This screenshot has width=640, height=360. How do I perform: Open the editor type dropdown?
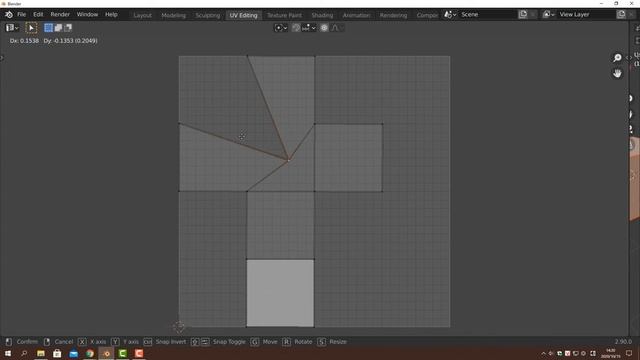[x=12, y=28]
